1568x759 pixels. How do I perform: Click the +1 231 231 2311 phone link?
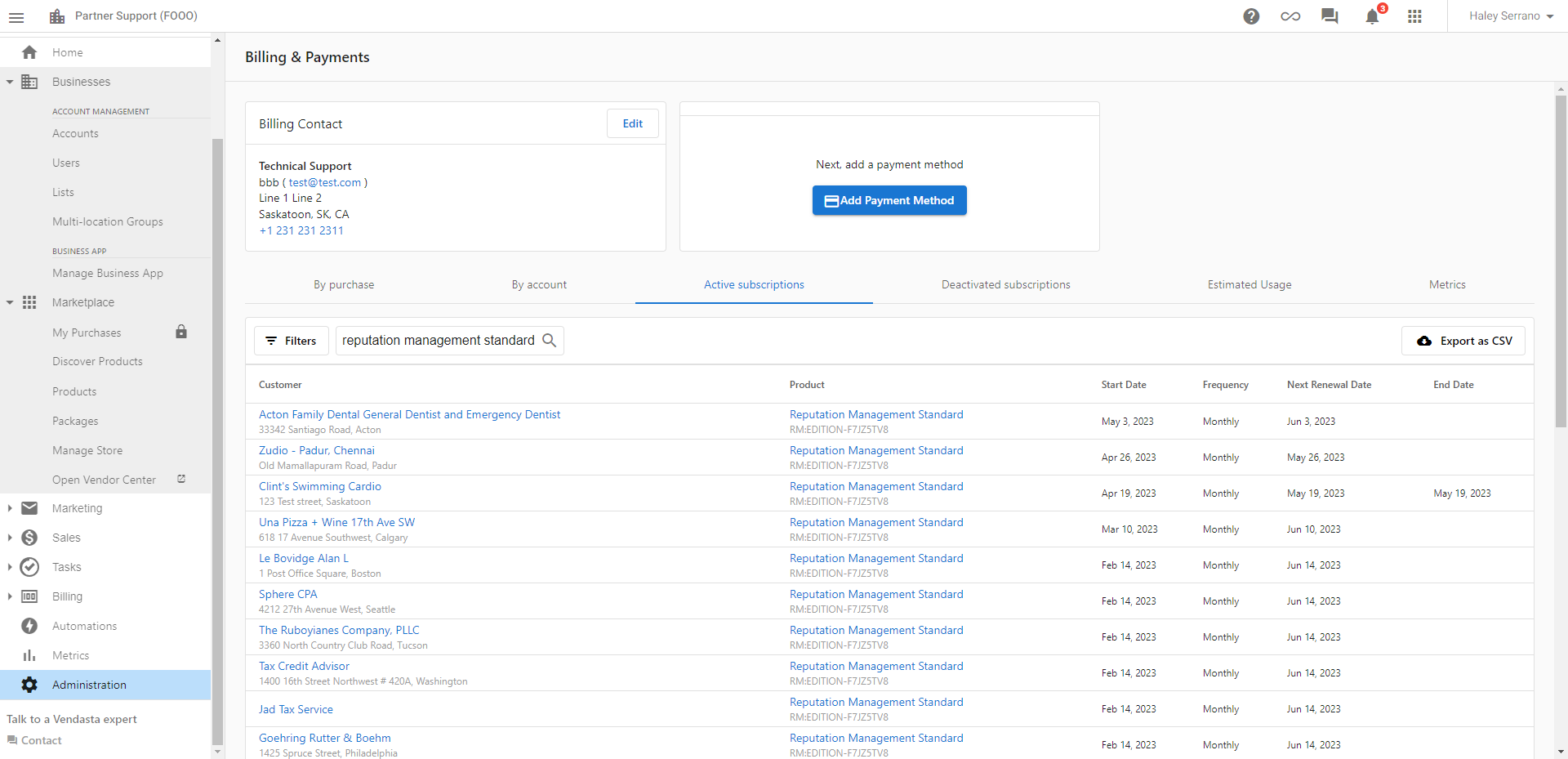pyautogui.click(x=301, y=230)
